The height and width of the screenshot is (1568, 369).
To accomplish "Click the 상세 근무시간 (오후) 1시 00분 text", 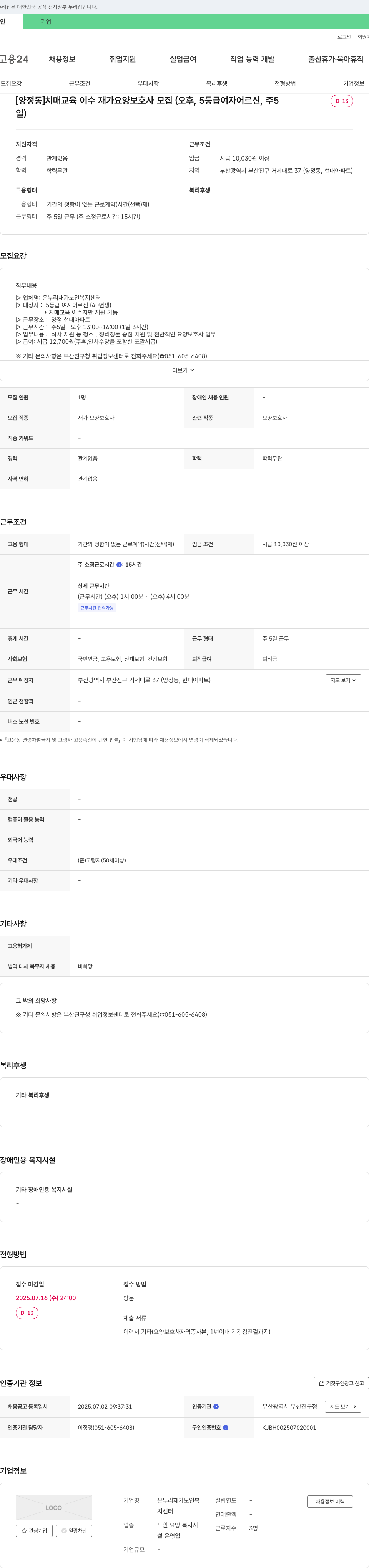I will (133, 597).
